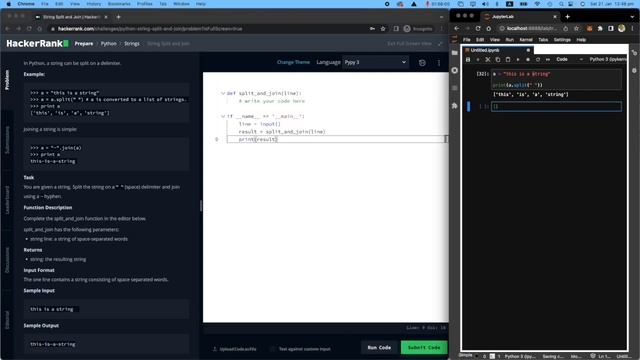The image size is (640, 360).
Task: Open JupyterLab Edit menu
Action: [x=480, y=40]
